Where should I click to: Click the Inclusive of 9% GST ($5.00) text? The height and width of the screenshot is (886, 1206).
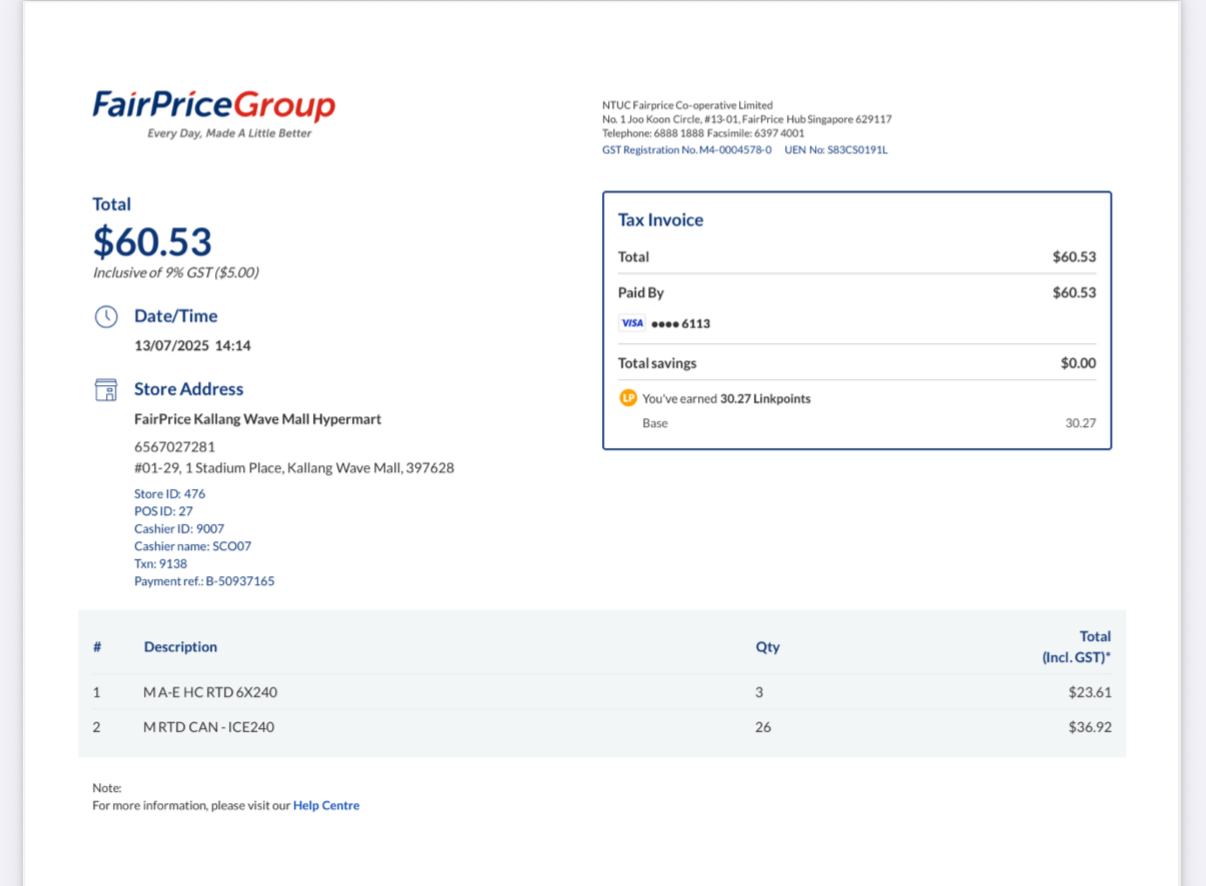[176, 272]
